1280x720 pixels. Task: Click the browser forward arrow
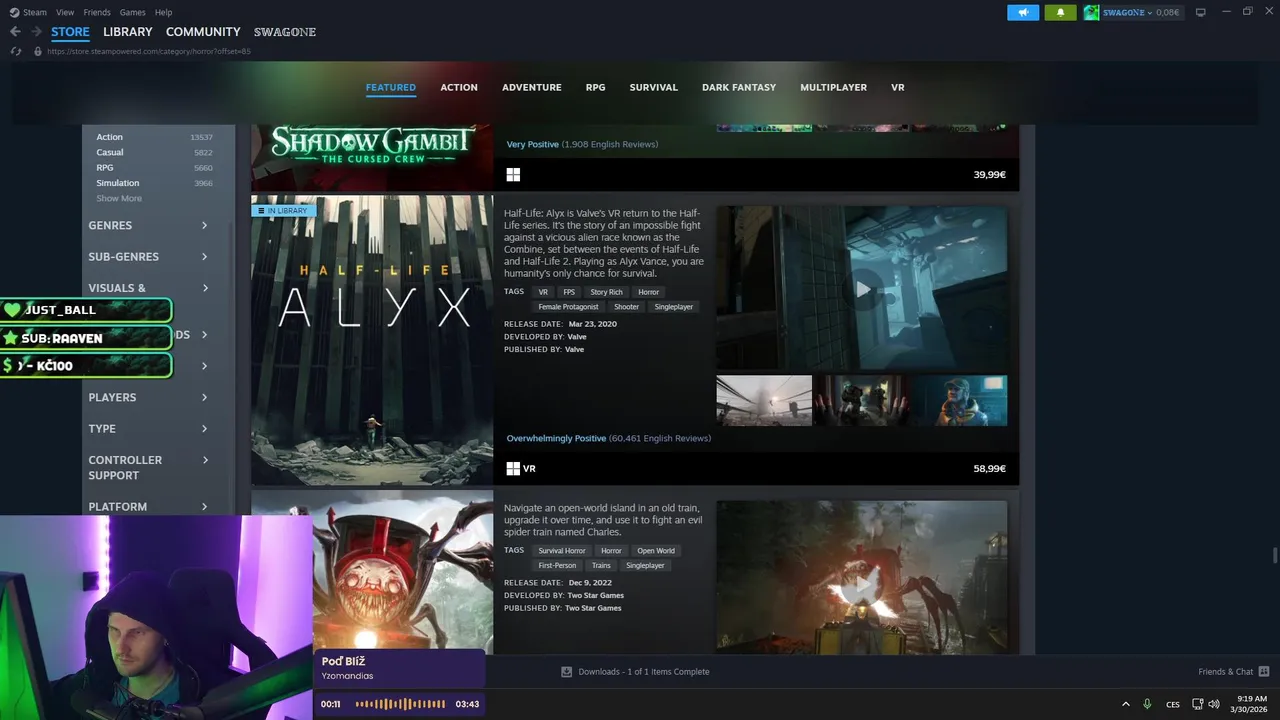(36, 32)
